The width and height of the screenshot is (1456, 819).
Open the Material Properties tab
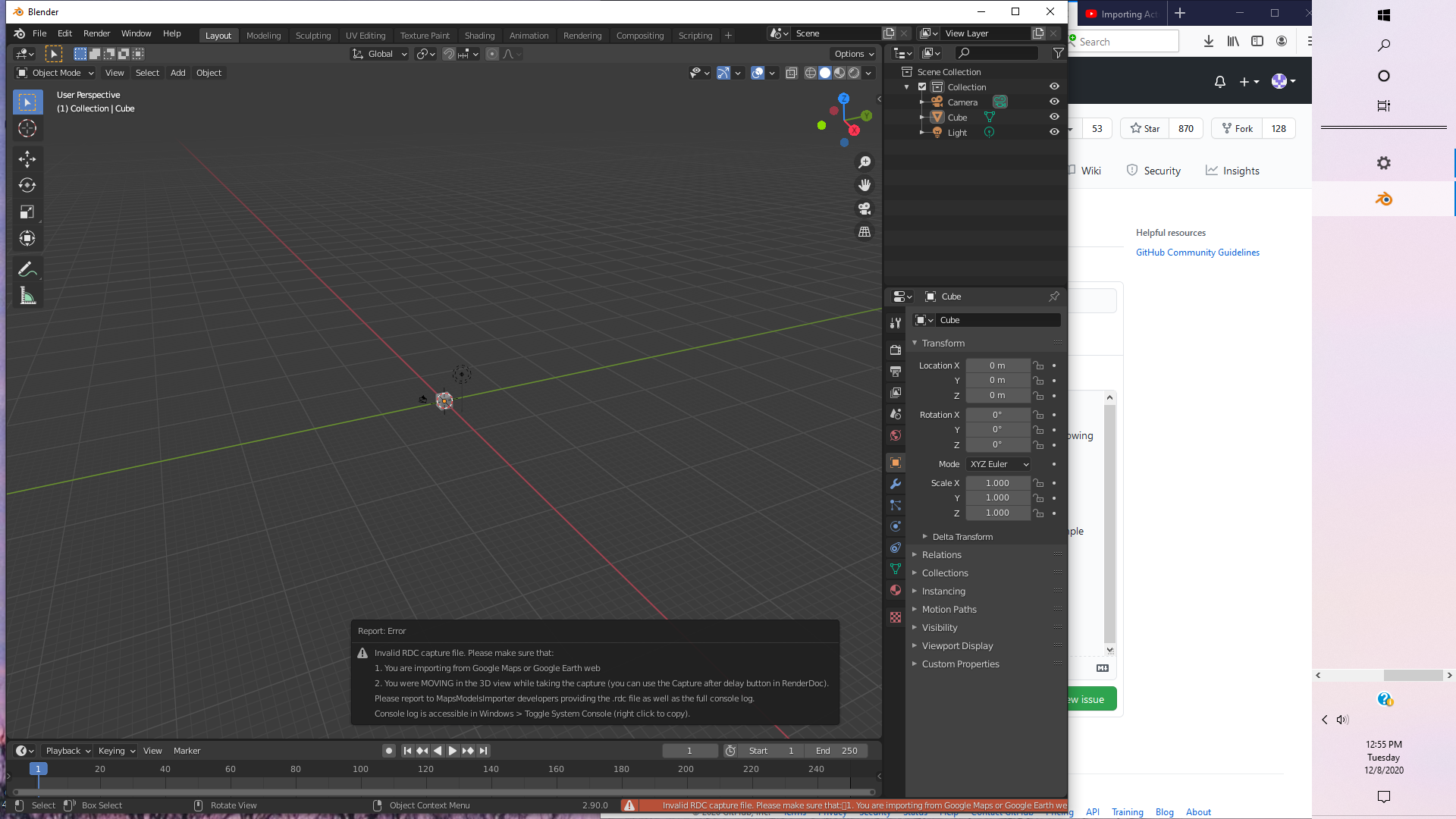[x=895, y=590]
